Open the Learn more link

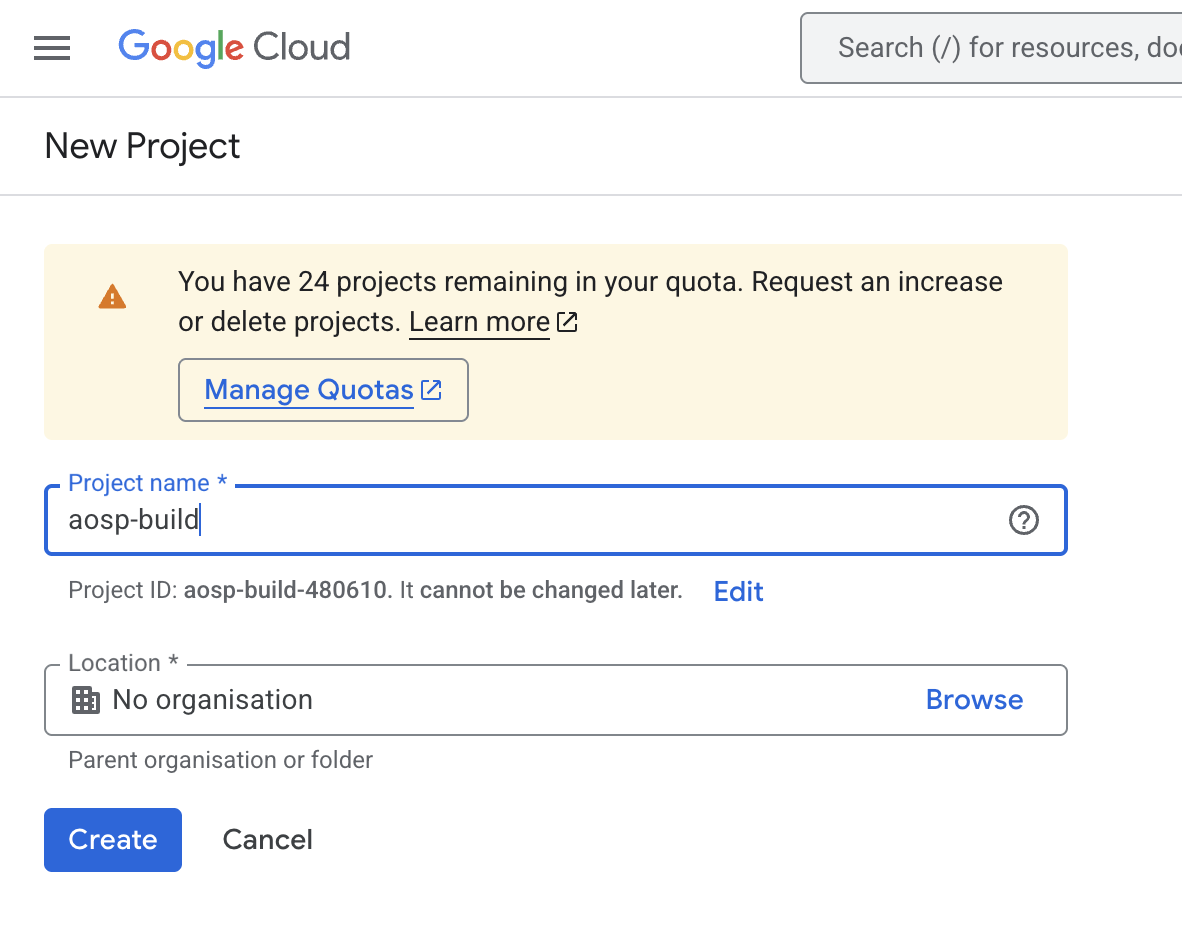tap(479, 323)
